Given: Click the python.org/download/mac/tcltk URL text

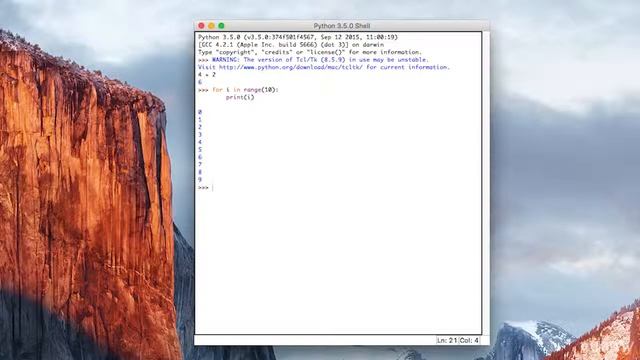Looking at the screenshot, I should (291, 67).
